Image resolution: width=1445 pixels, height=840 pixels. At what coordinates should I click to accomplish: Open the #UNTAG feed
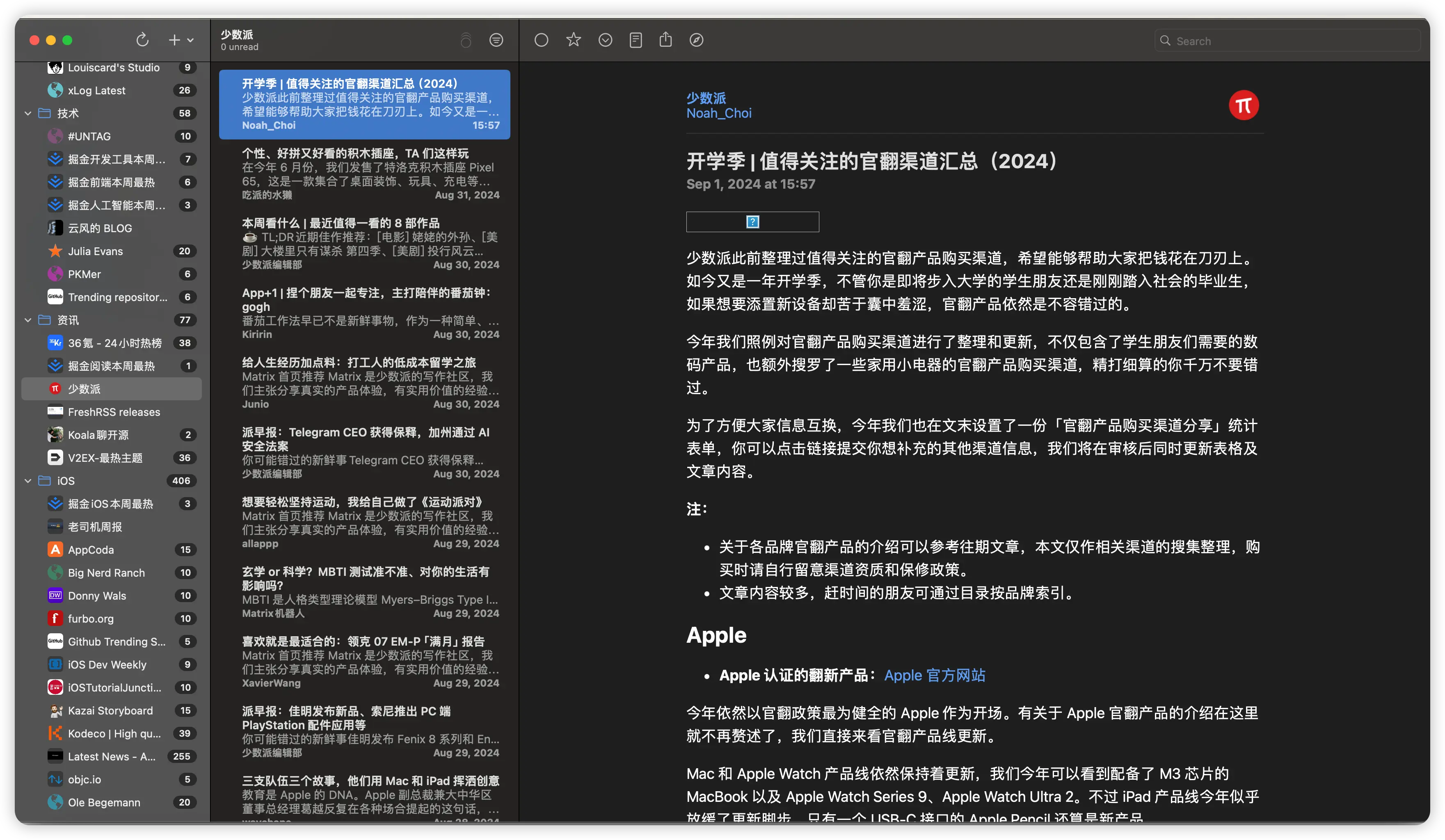[112, 137]
